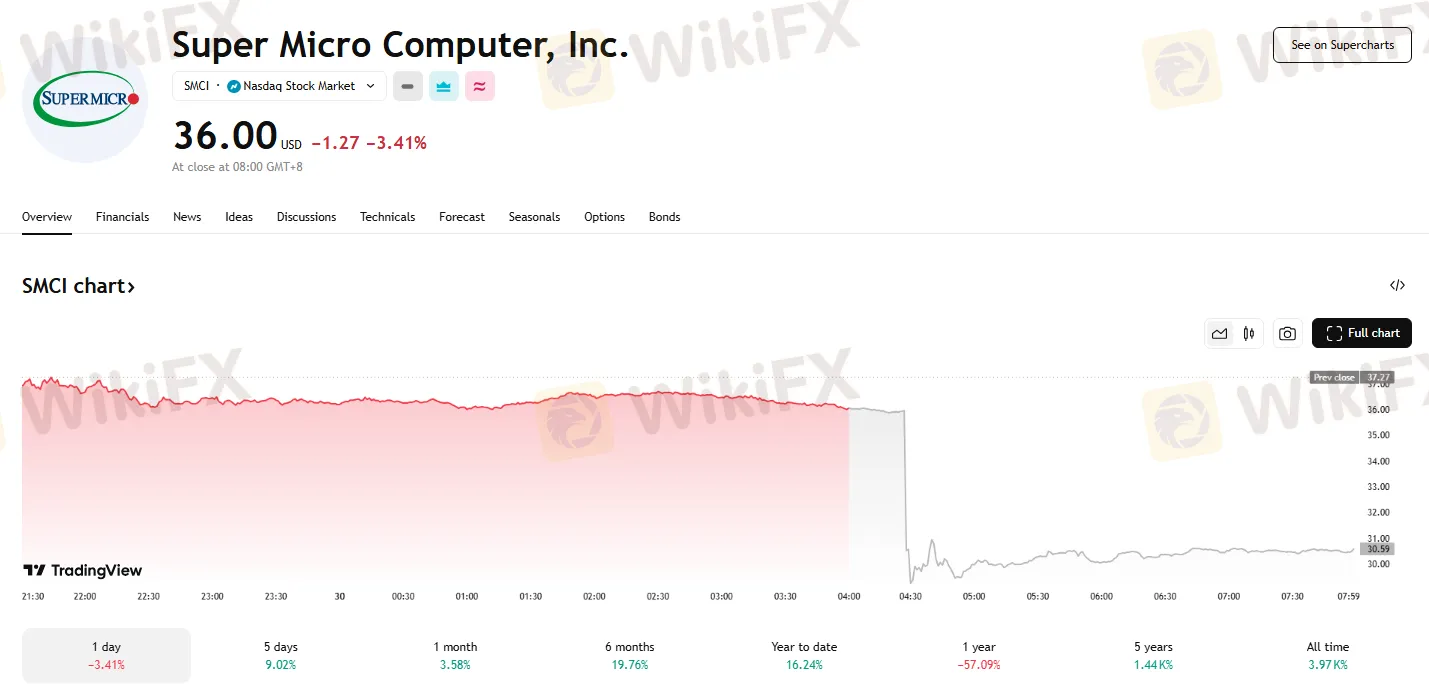Open the Financials tab
This screenshot has width=1429, height=699.
coord(122,217)
